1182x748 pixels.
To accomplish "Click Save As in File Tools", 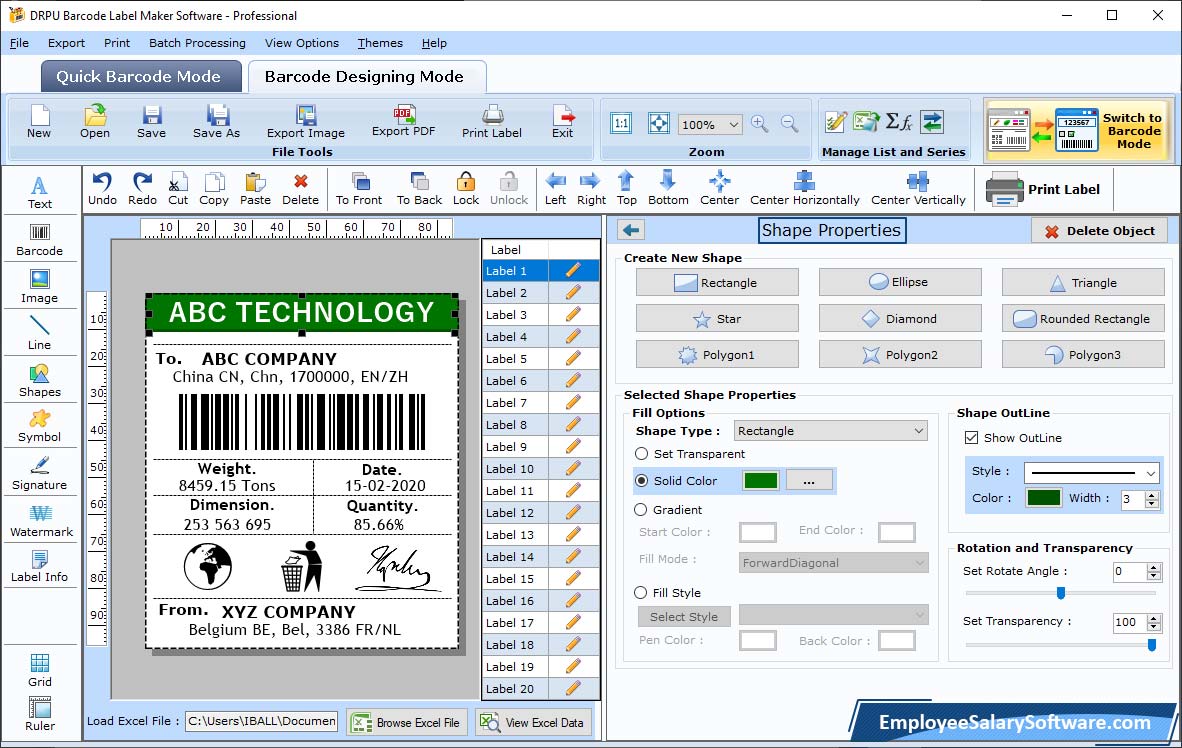I will (216, 121).
